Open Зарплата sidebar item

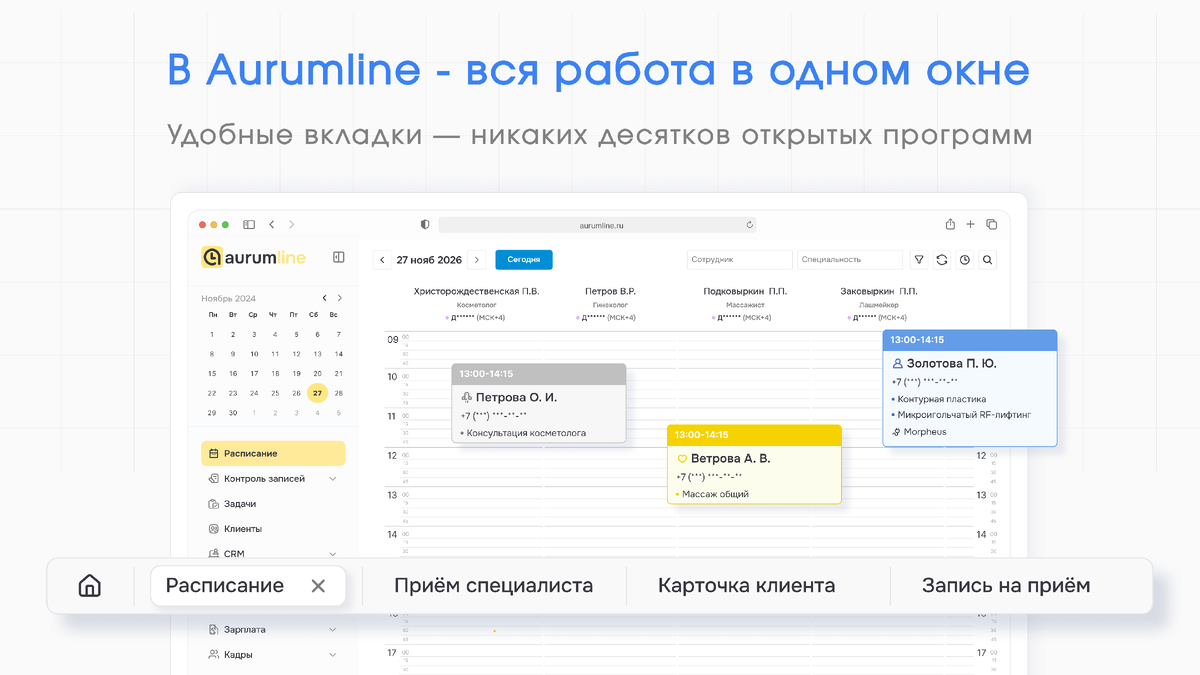(x=245, y=630)
